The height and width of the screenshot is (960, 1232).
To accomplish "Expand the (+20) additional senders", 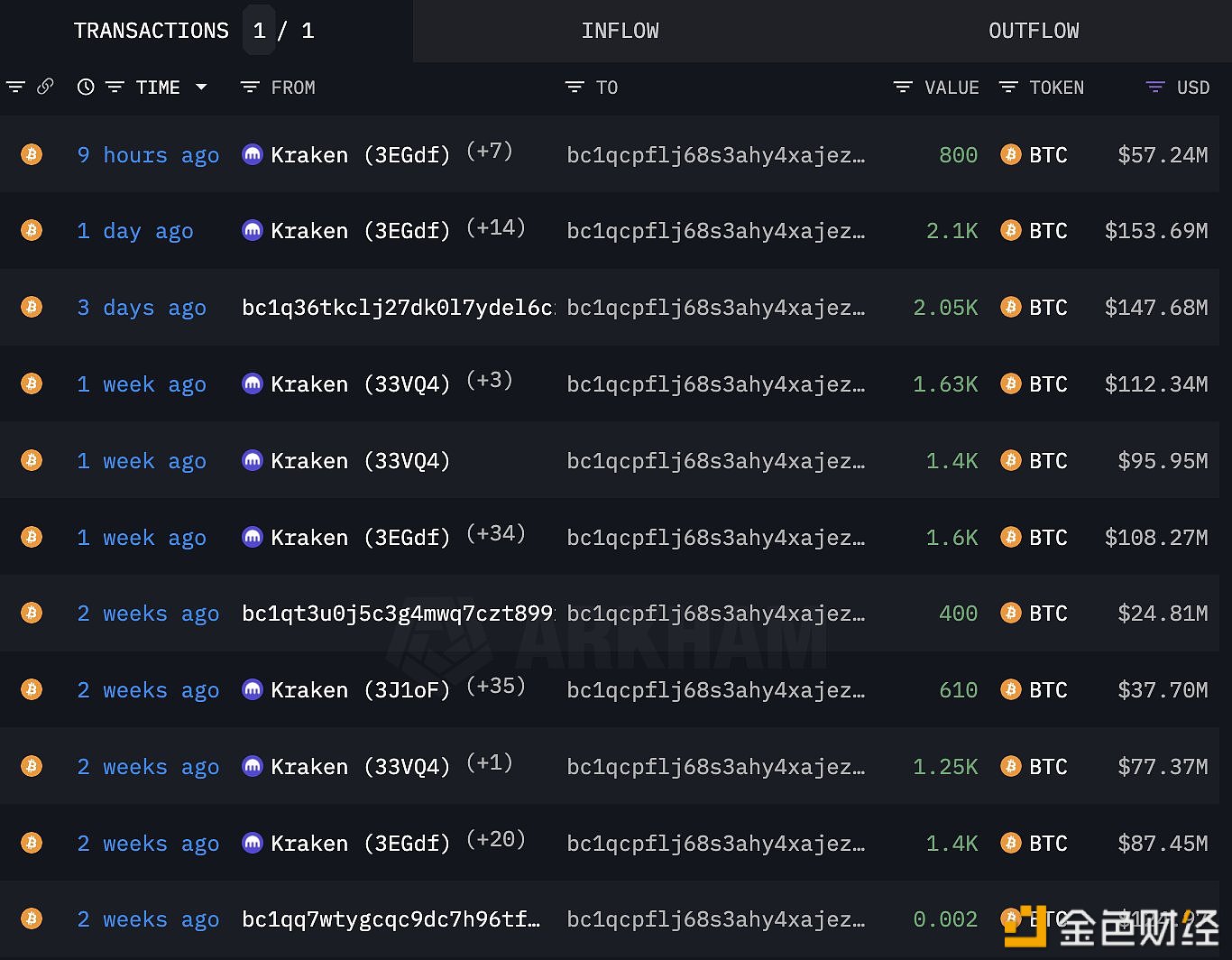I will (x=496, y=839).
